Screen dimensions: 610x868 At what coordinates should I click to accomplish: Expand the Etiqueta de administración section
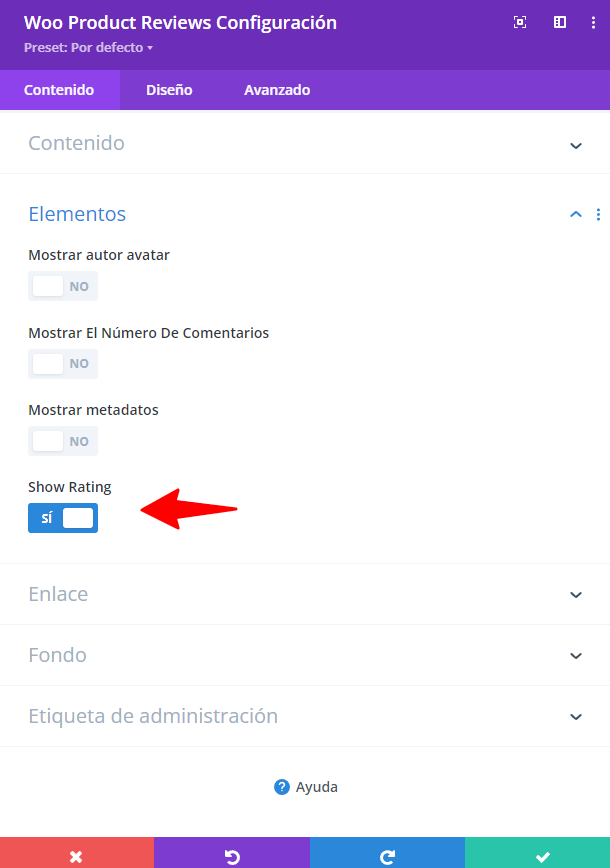(x=305, y=716)
